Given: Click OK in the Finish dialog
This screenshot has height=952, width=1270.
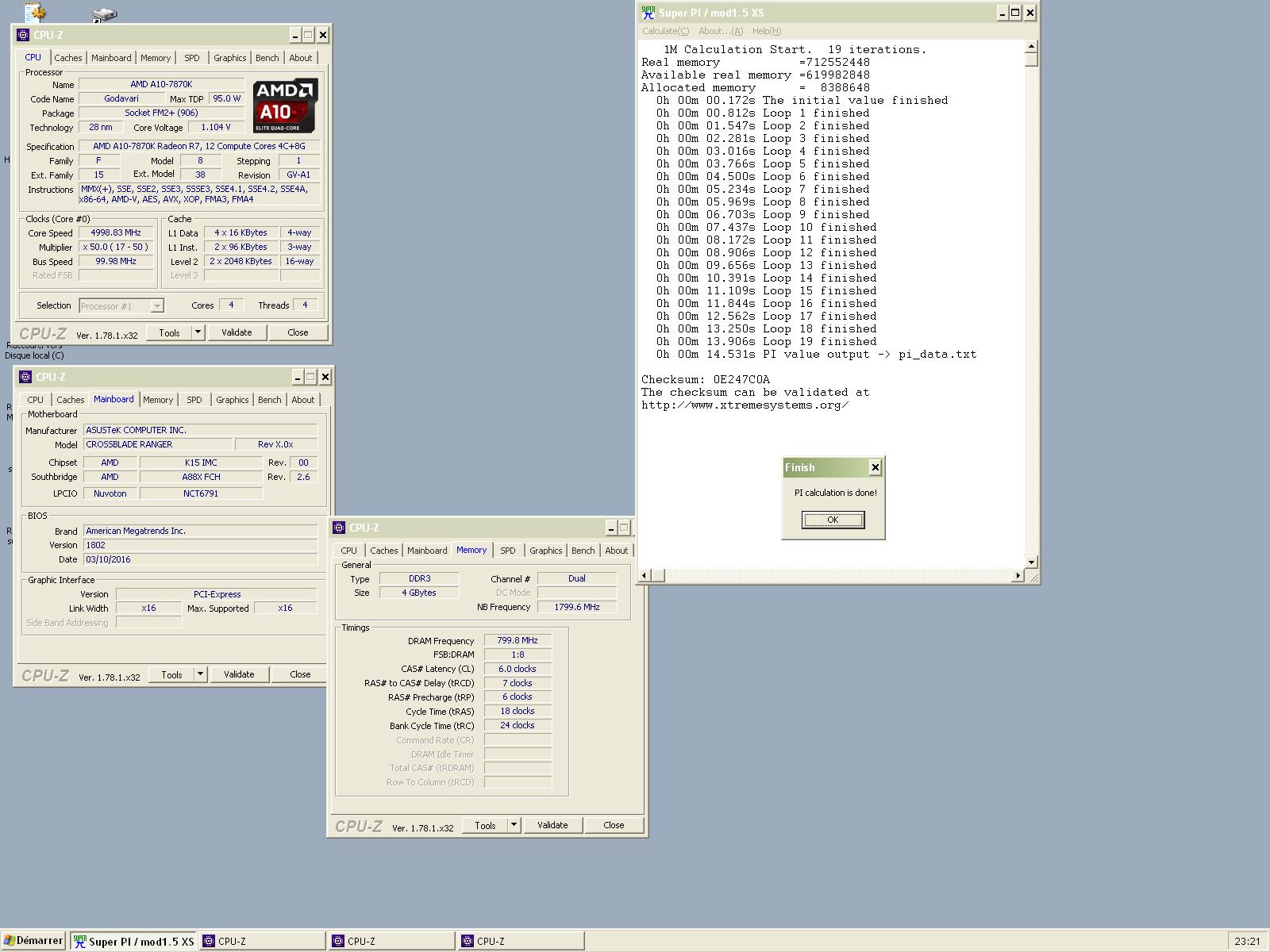Looking at the screenshot, I should coord(833,520).
